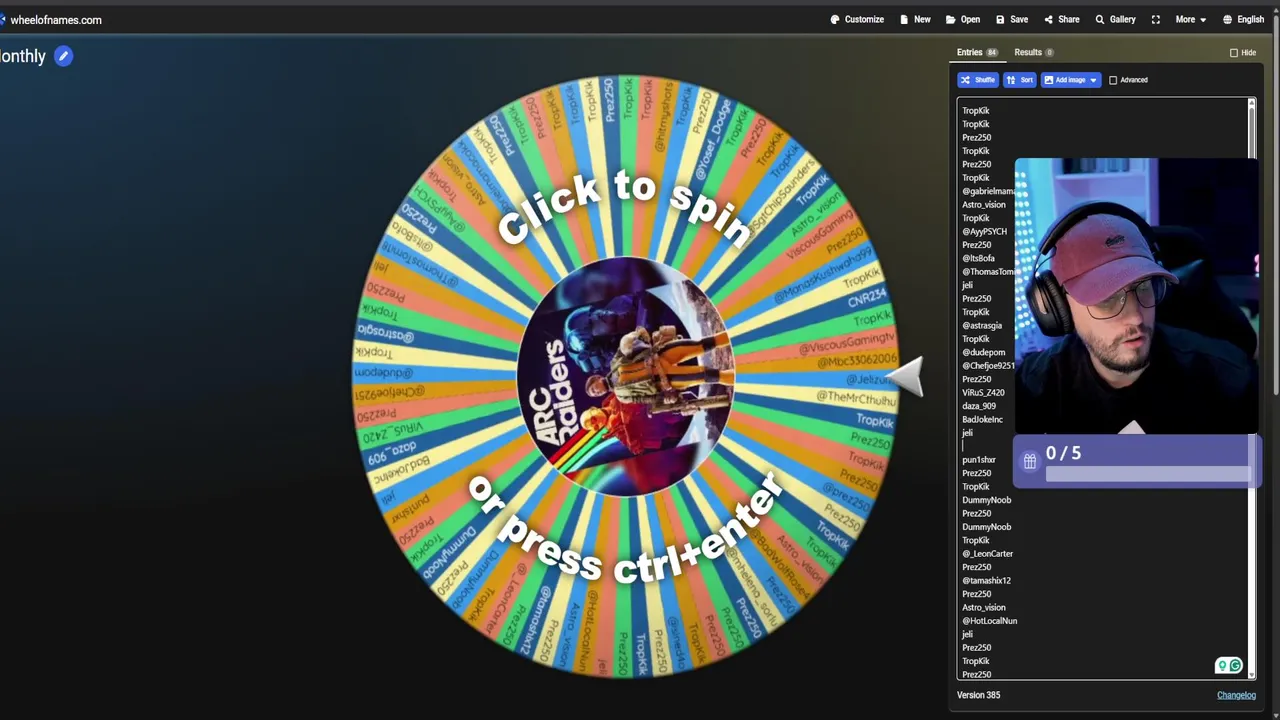This screenshot has height=720, width=1280.
Task: Open the Add image dropdown
Action: [x=1070, y=80]
